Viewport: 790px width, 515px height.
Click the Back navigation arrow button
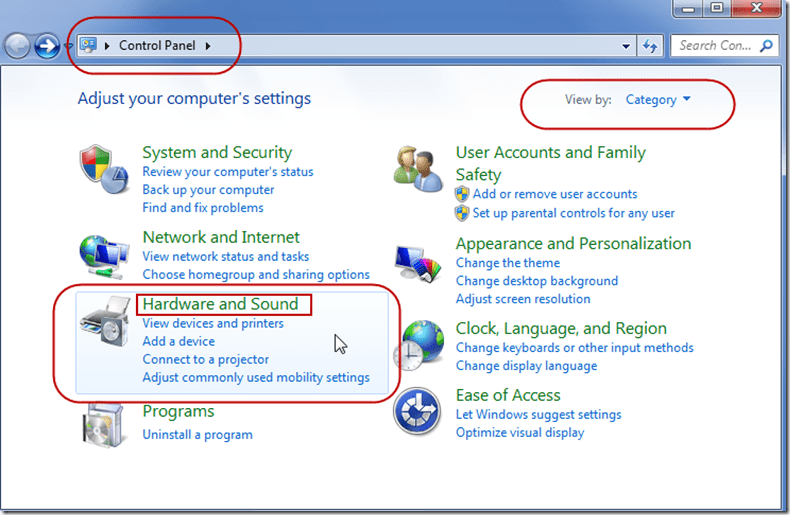[x=17, y=46]
